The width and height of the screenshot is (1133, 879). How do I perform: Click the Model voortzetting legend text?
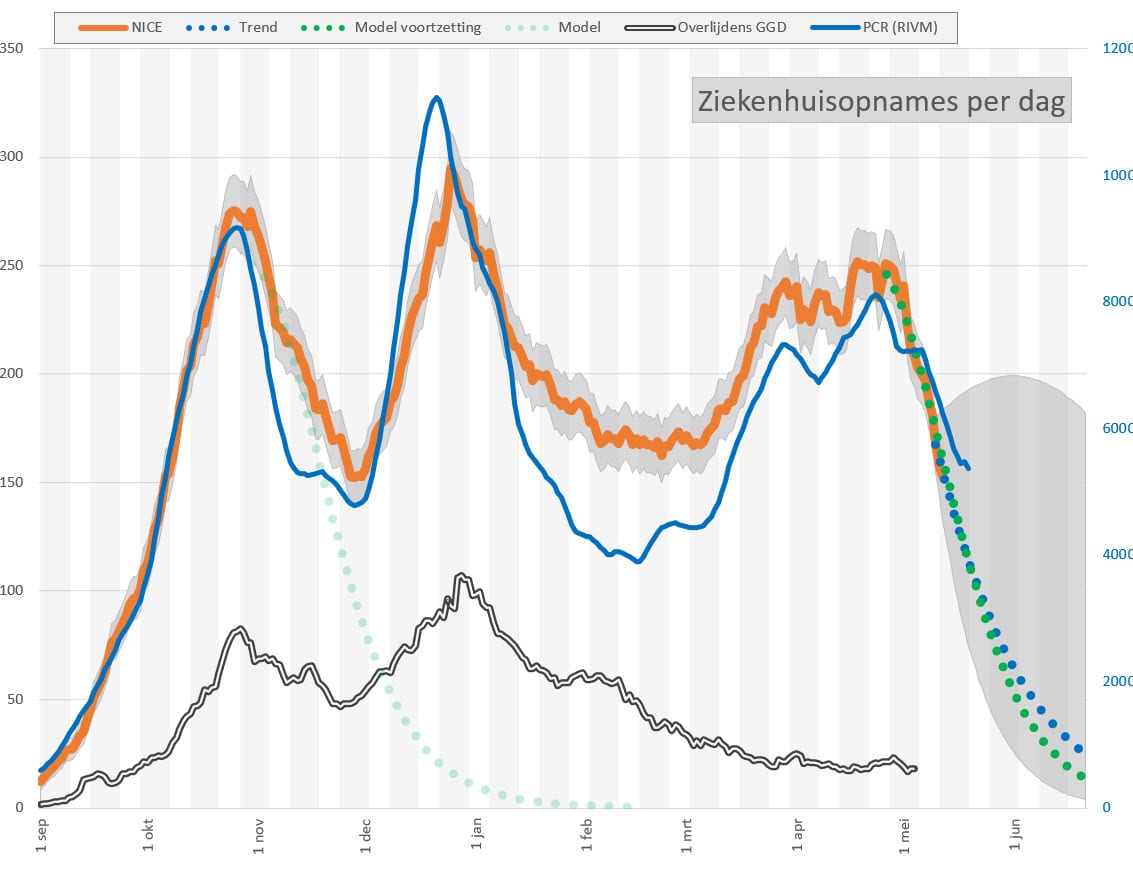418,27
